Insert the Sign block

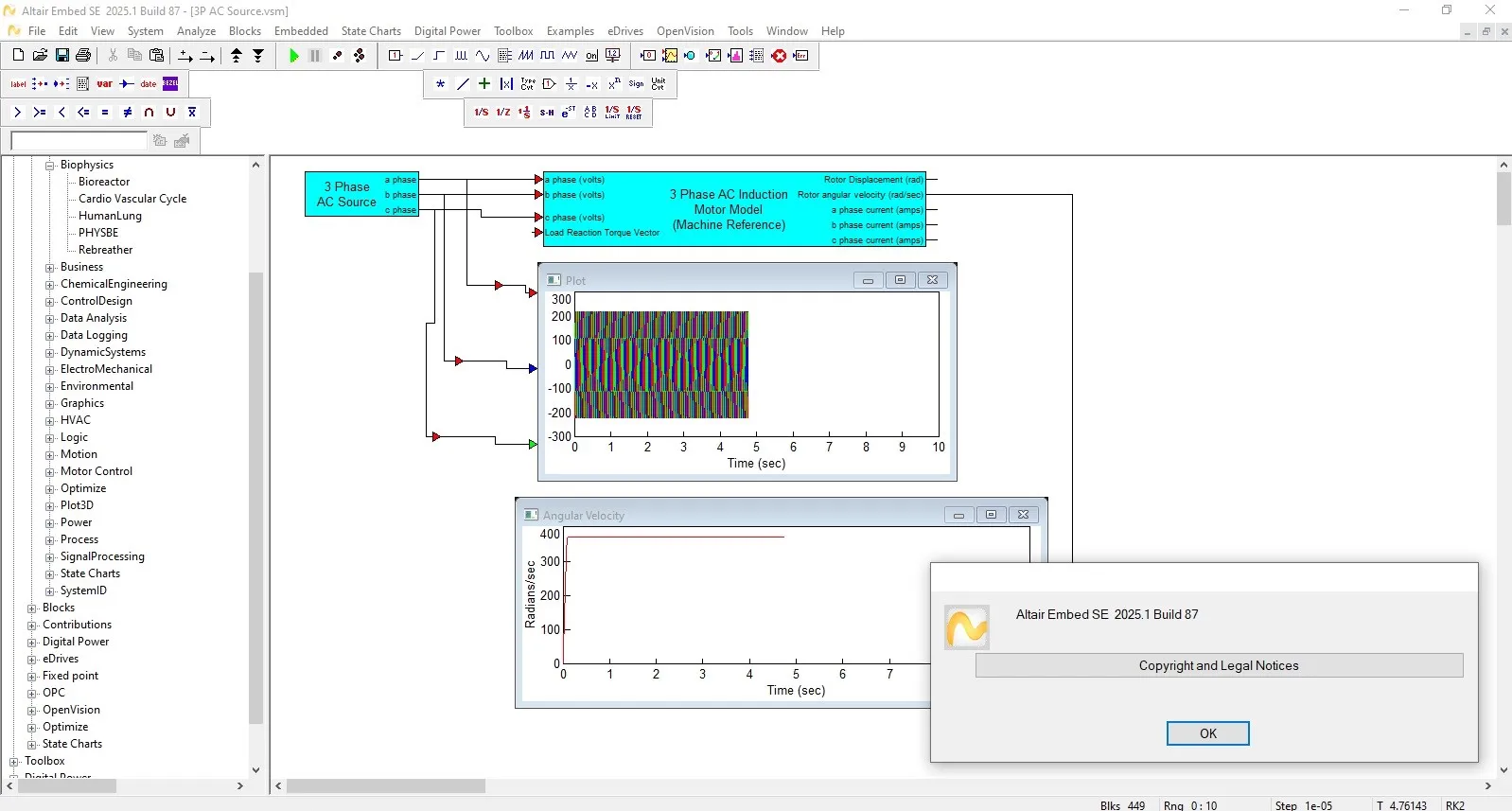point(637,84)
